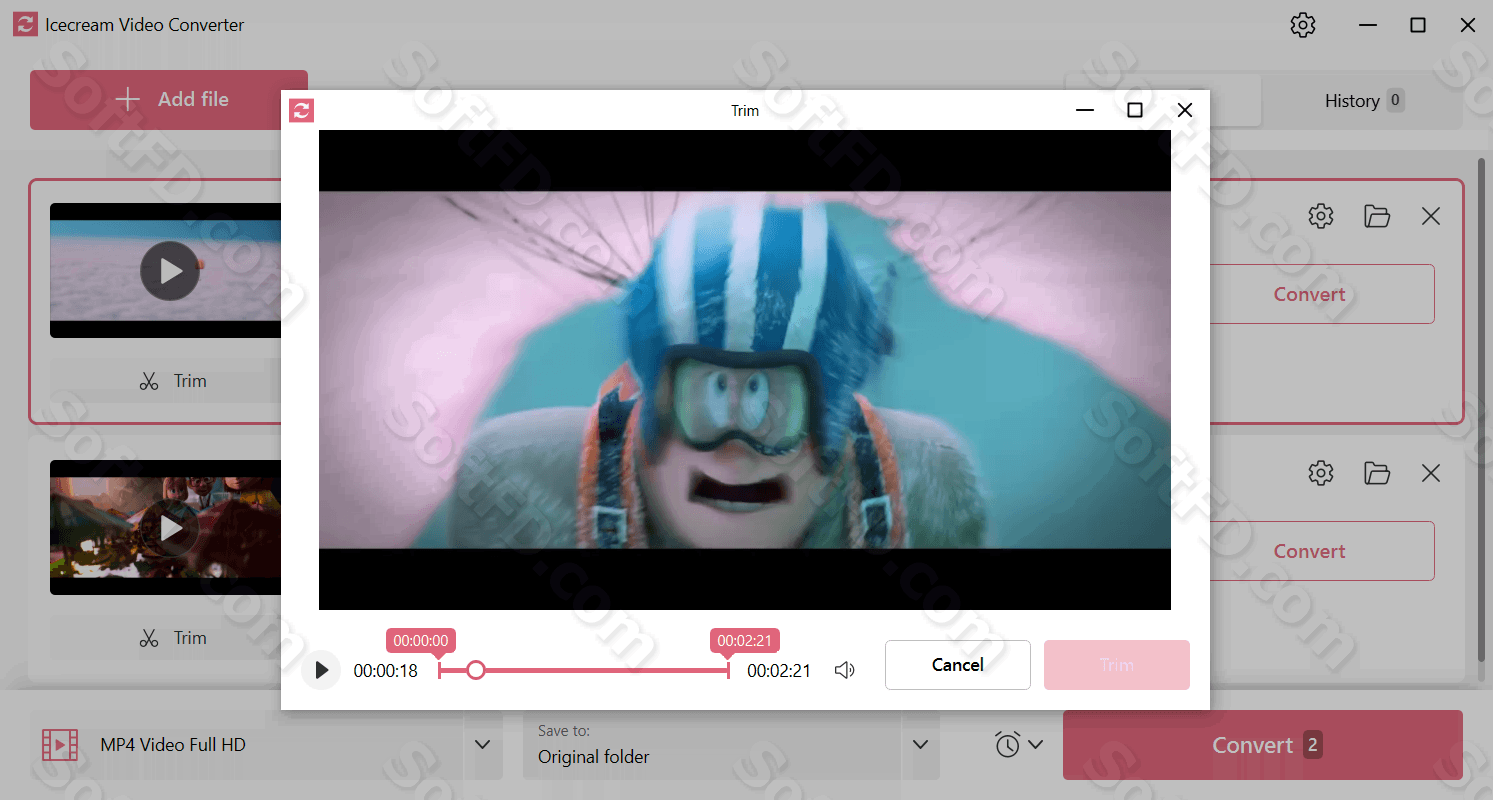This screenshot has height=800, width=1493.
Task: Click Cancel in the Trim dialog
Action: 957,665
